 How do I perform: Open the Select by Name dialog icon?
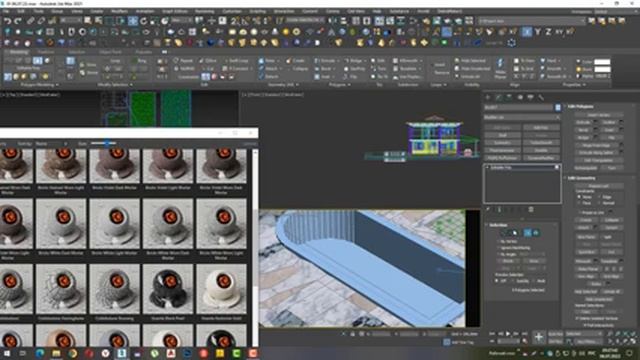(x=98, y=21)
